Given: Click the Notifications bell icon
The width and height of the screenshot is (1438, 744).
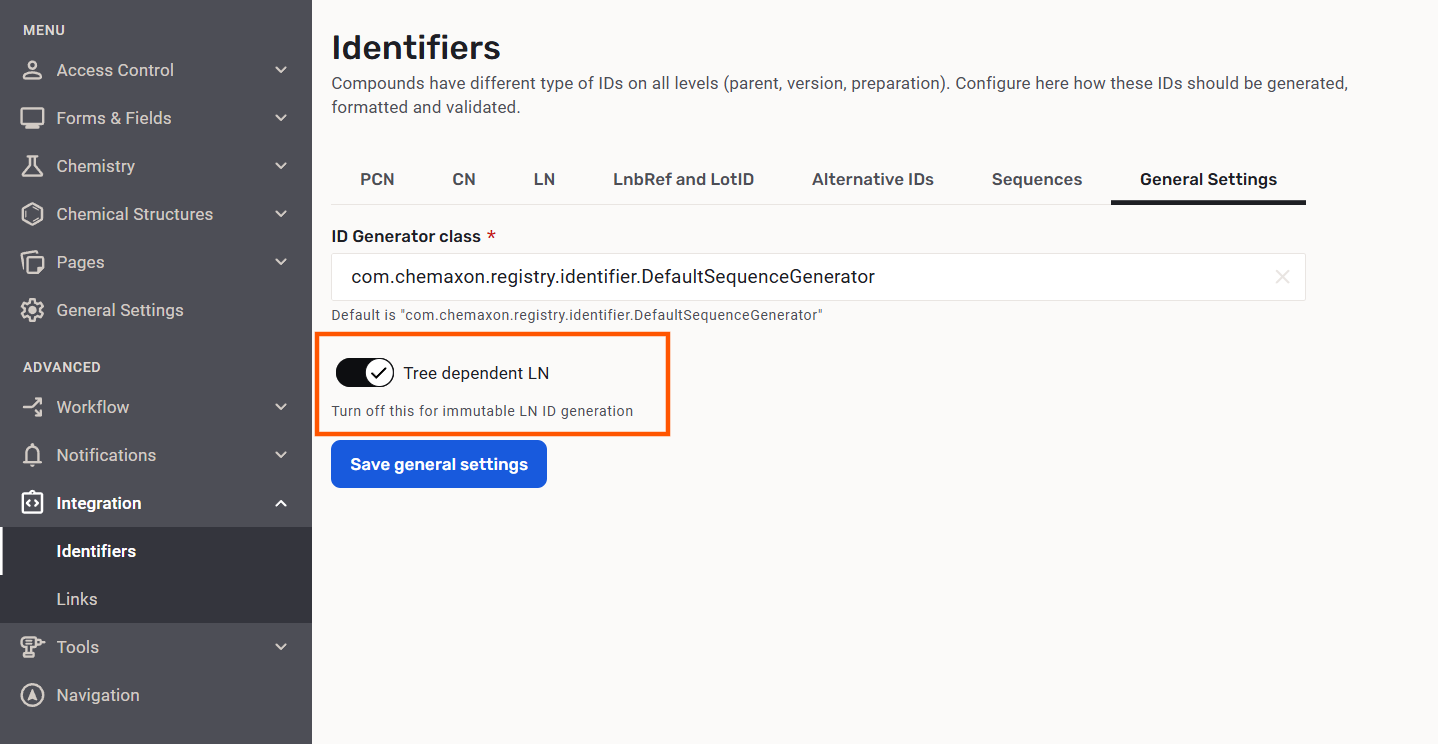Looking at the screenshot, I should pos(33,455).
